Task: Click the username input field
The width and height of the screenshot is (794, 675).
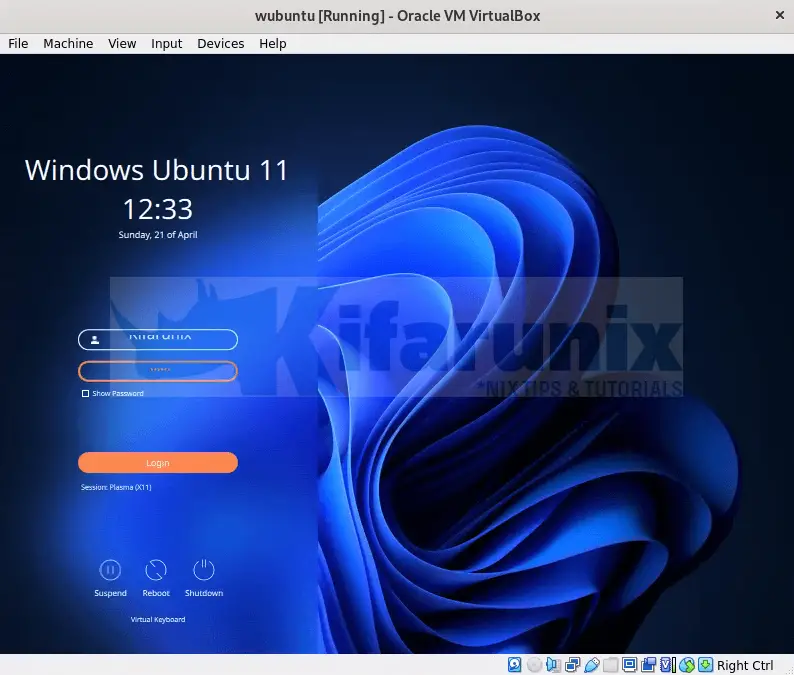Action: coord(158,339)
